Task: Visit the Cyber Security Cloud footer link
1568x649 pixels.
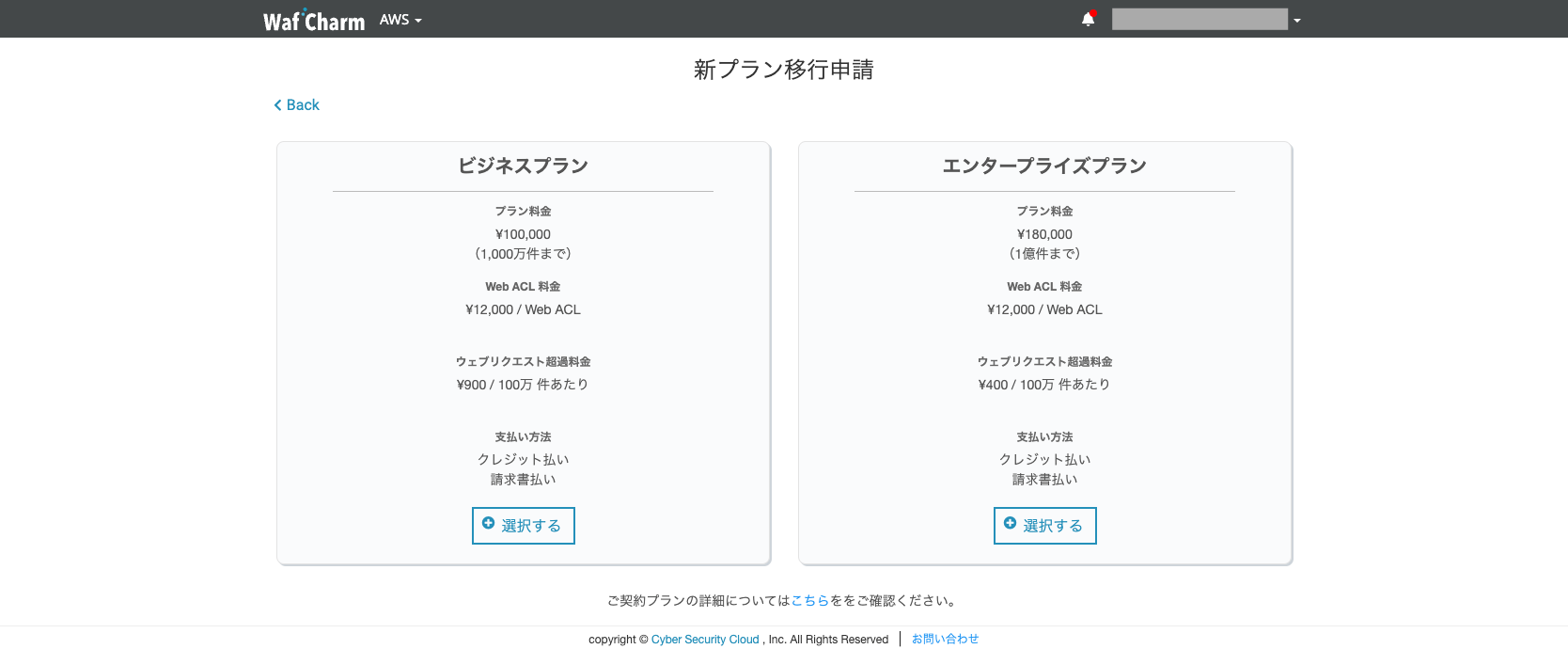Action: 705,640
